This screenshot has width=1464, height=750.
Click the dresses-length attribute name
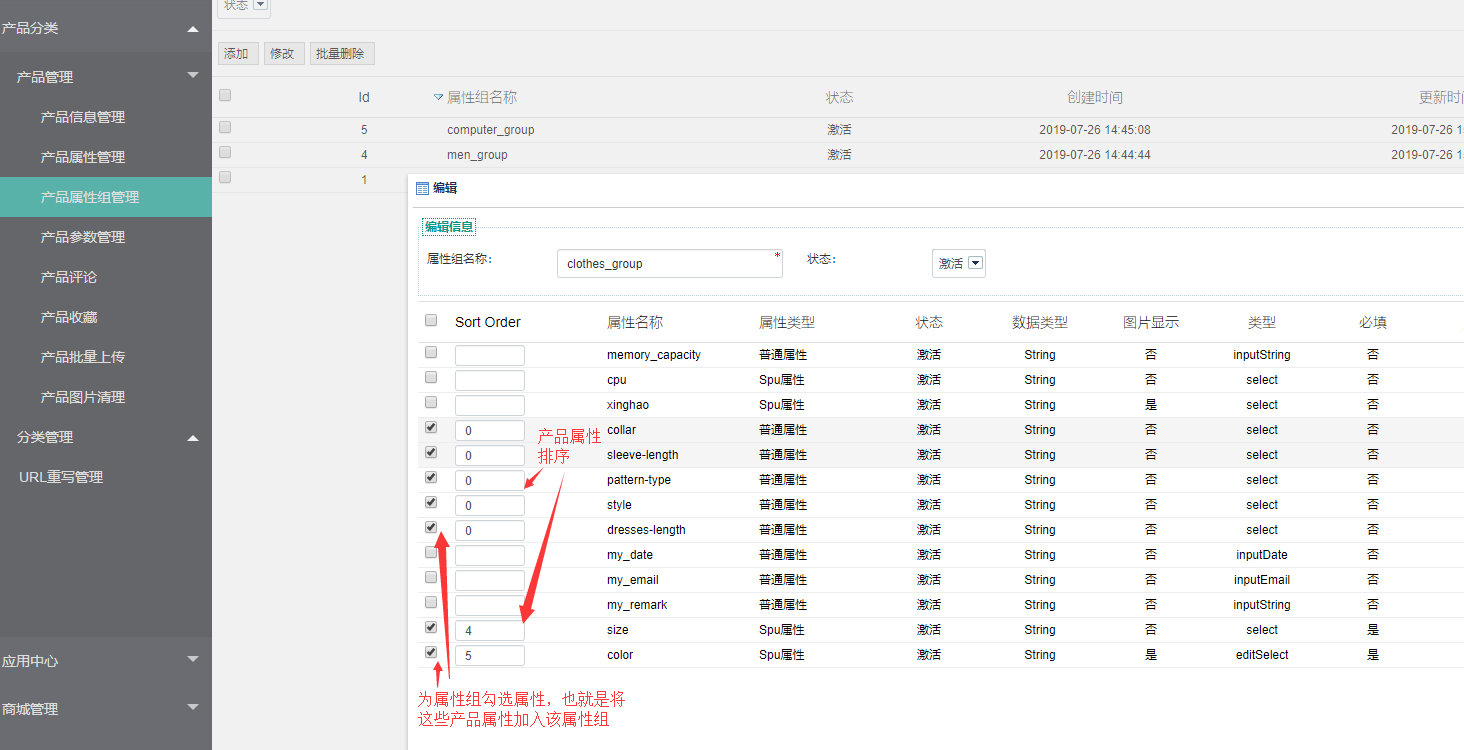point(646,530)
